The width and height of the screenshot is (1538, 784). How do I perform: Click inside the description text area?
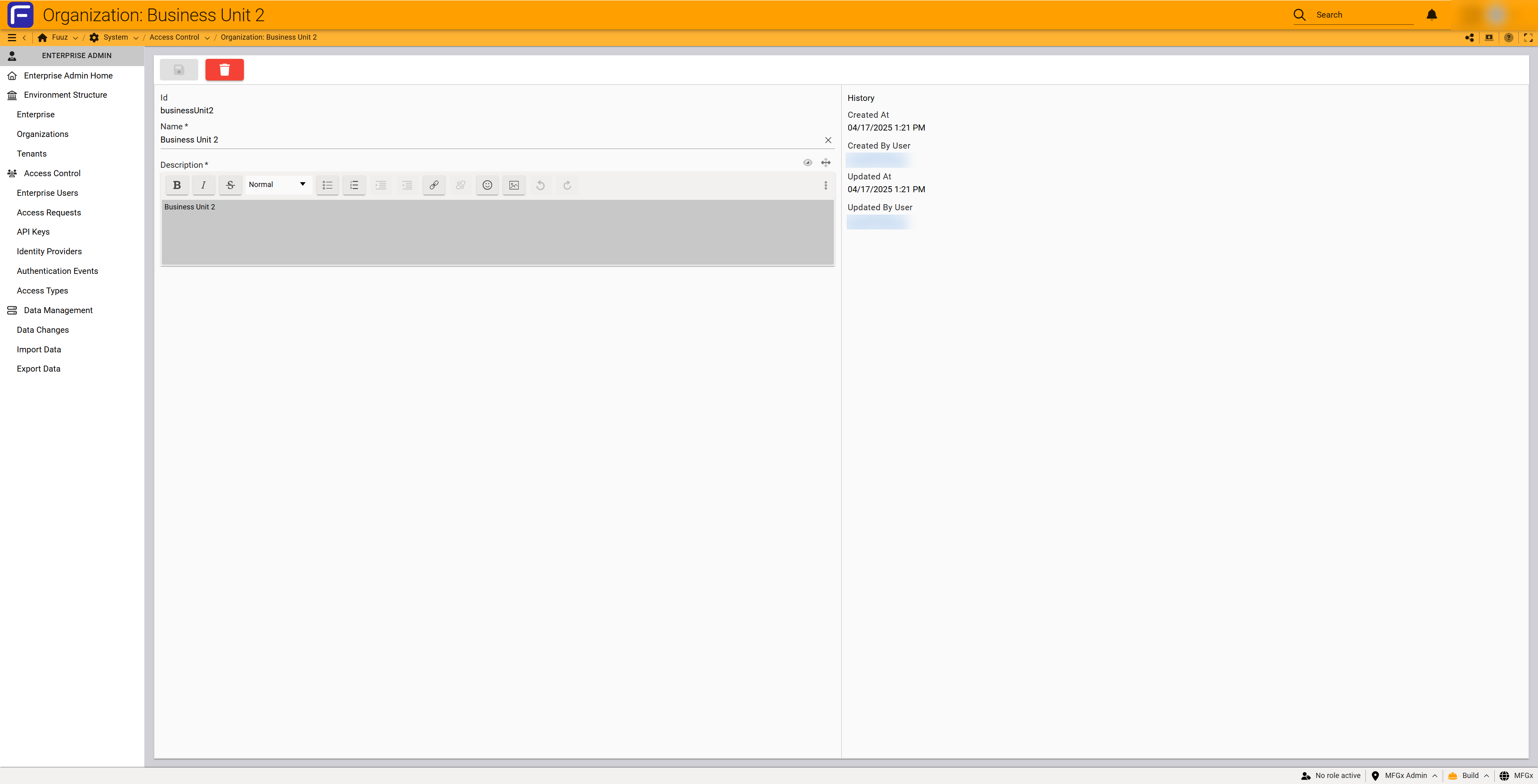pos(497,232)
